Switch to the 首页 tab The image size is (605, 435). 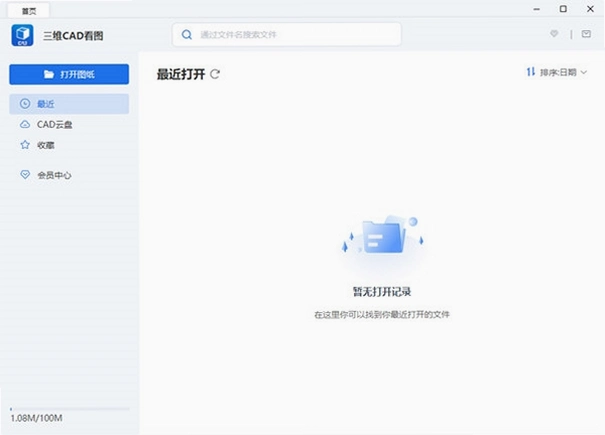29,11
